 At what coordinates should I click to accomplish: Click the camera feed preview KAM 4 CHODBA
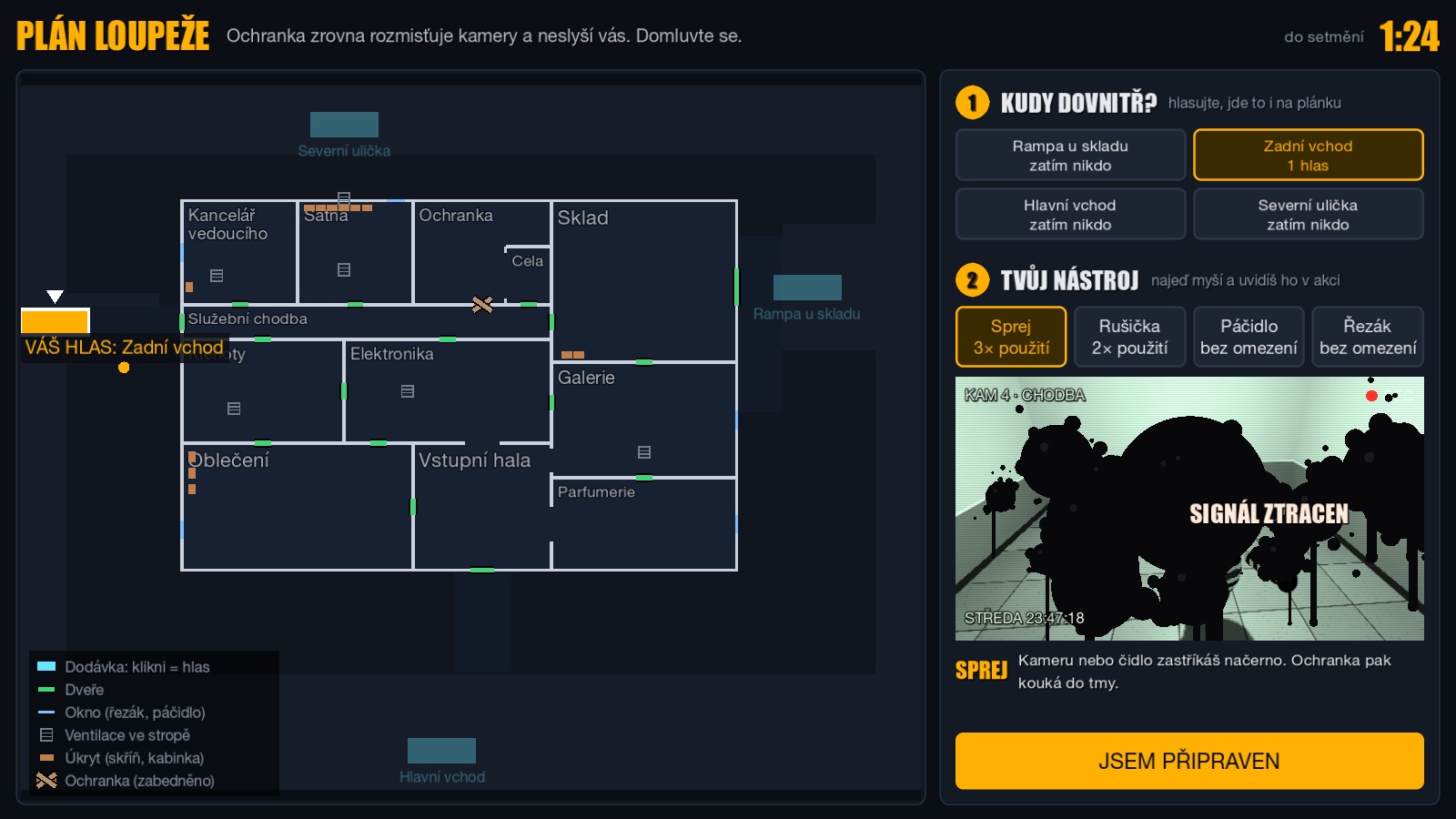click(1189, 509)
